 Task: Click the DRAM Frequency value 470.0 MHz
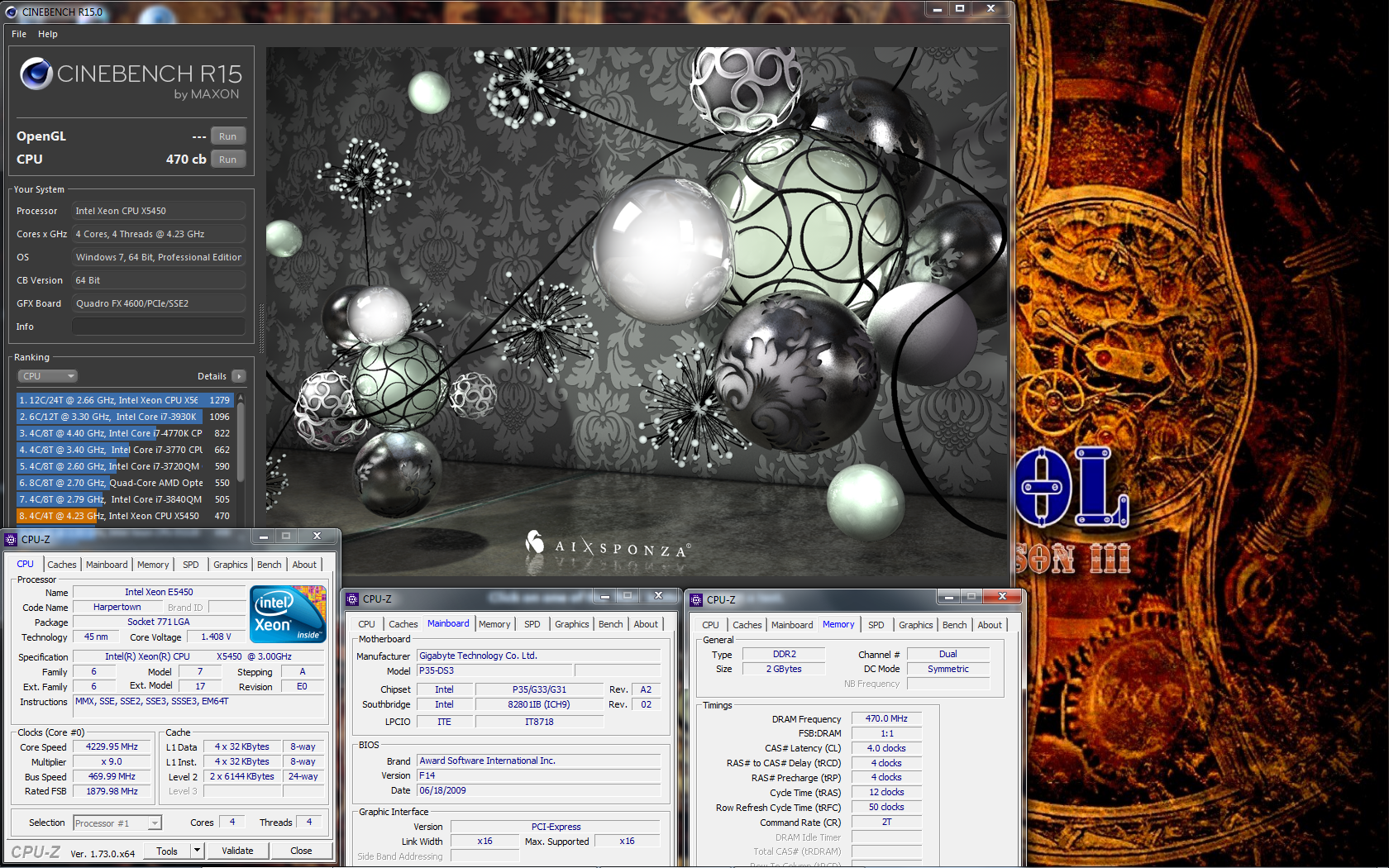(886, 718)
